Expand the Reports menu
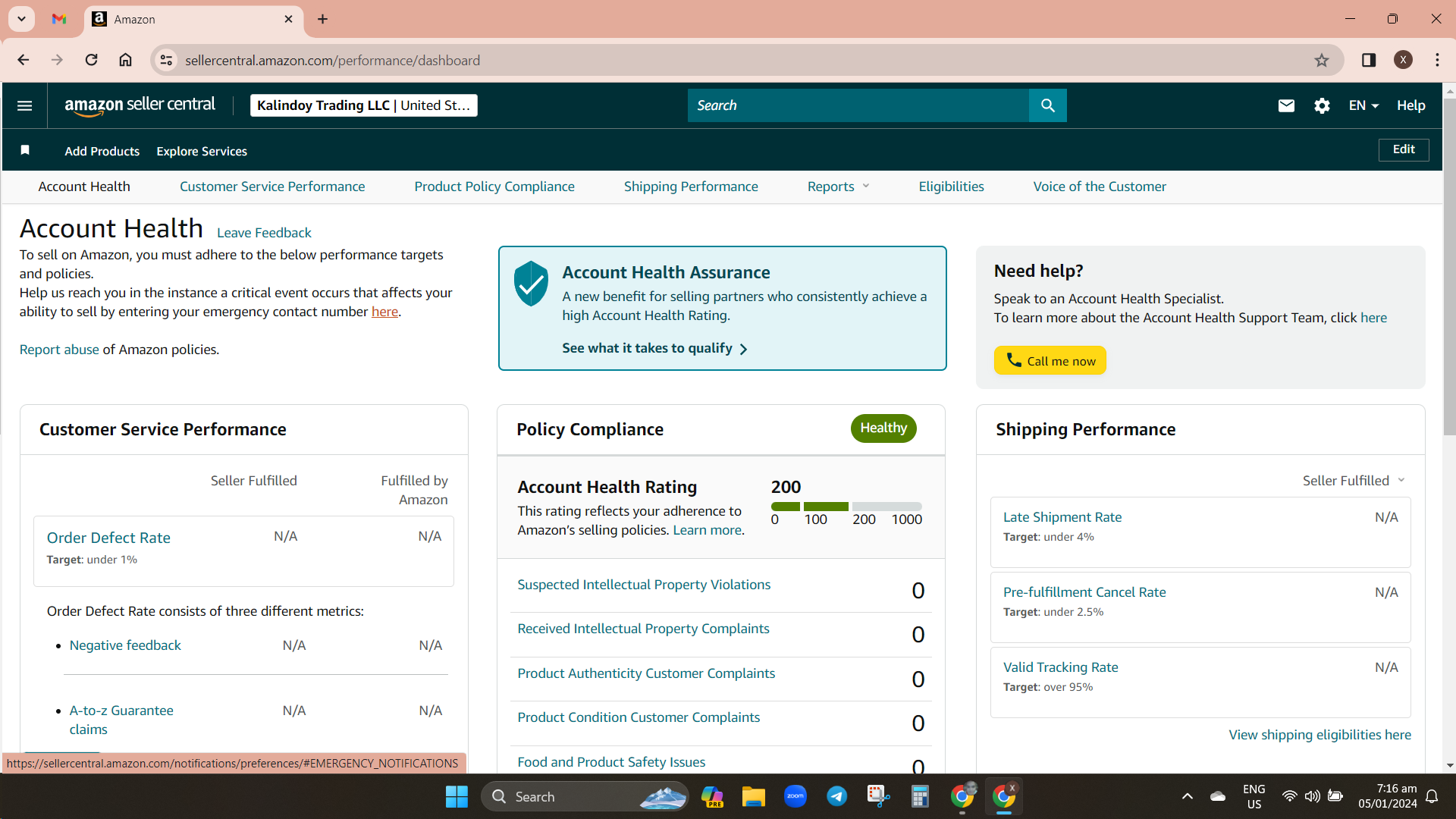This screenshot has width=1456, height=819. click(838, 187)
